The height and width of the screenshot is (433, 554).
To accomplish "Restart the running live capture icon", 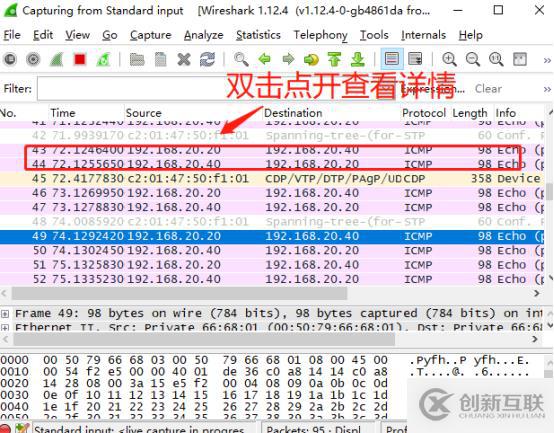I will 103,59.
